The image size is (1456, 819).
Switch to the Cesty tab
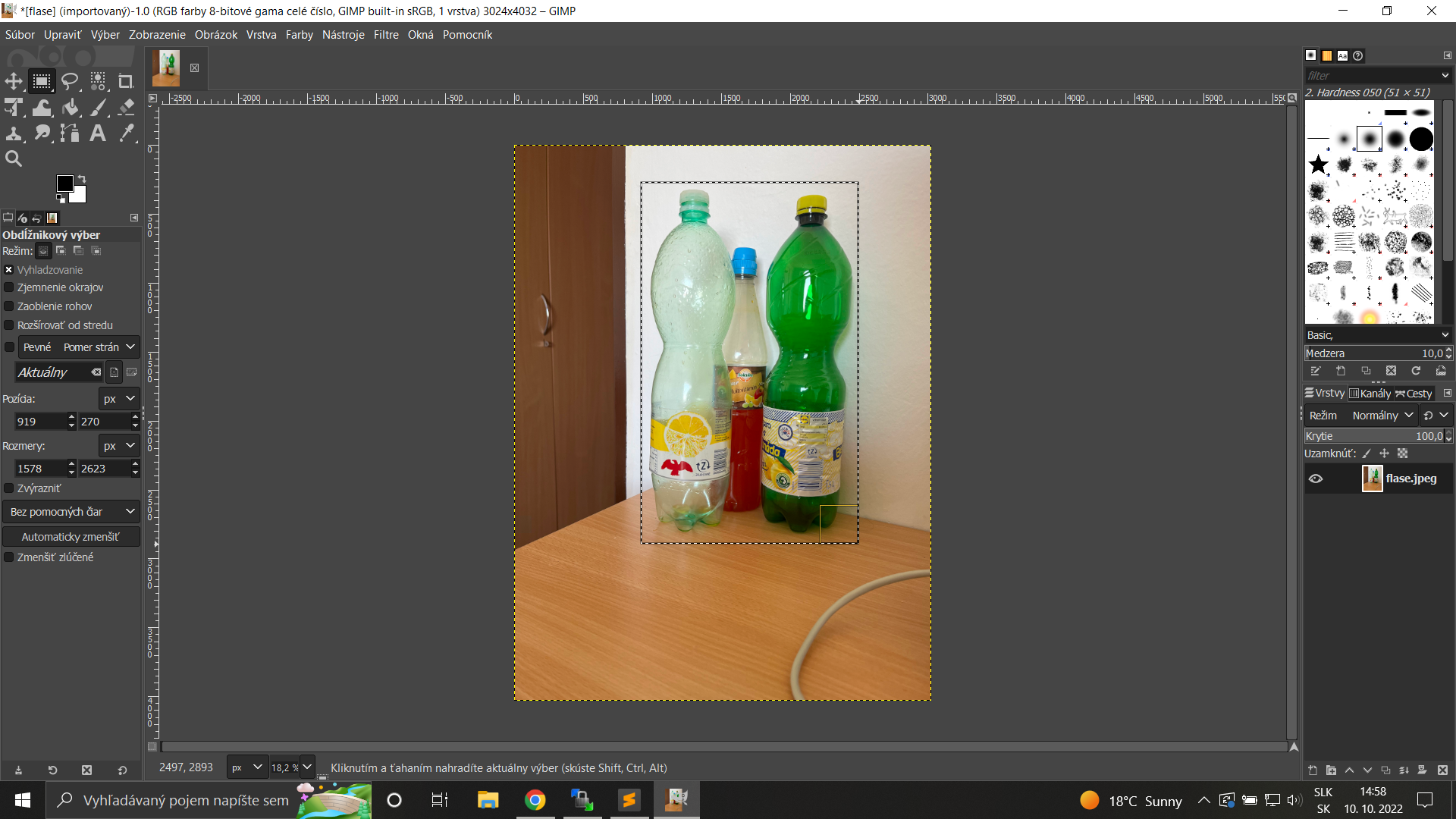pyautogui.click(x=1414, y=394)
